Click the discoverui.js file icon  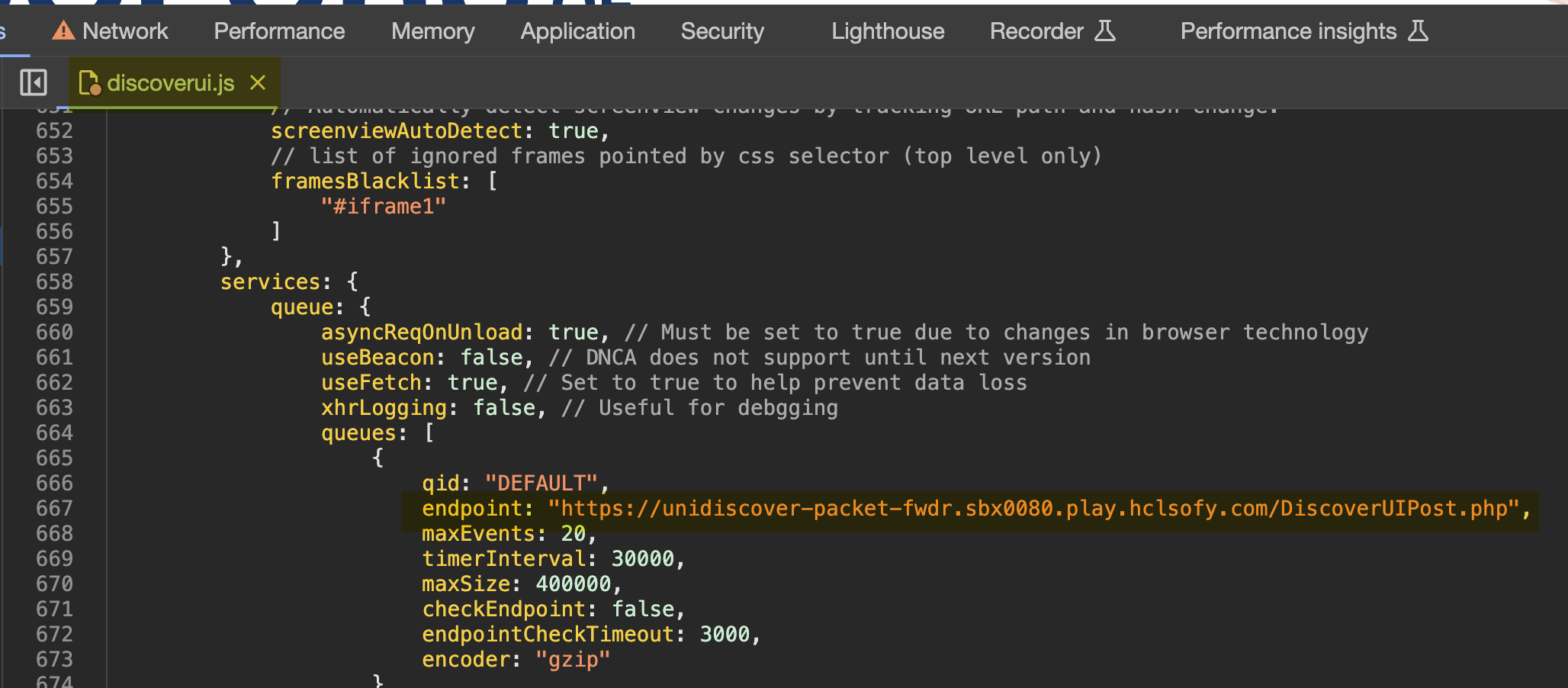[89, 83]
